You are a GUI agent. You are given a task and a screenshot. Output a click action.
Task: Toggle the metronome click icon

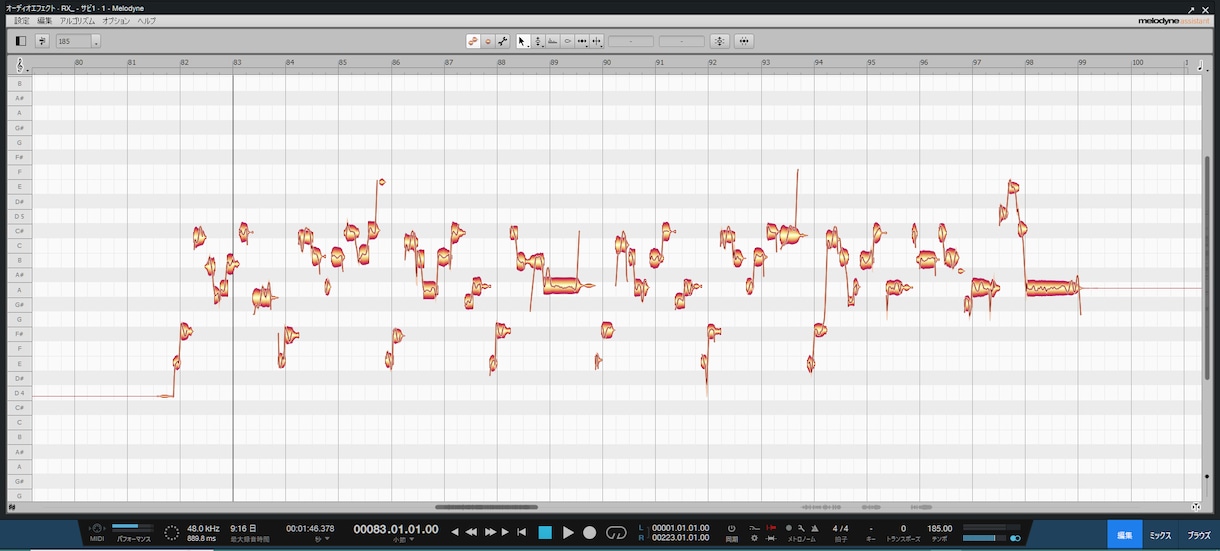click(815, 527)
